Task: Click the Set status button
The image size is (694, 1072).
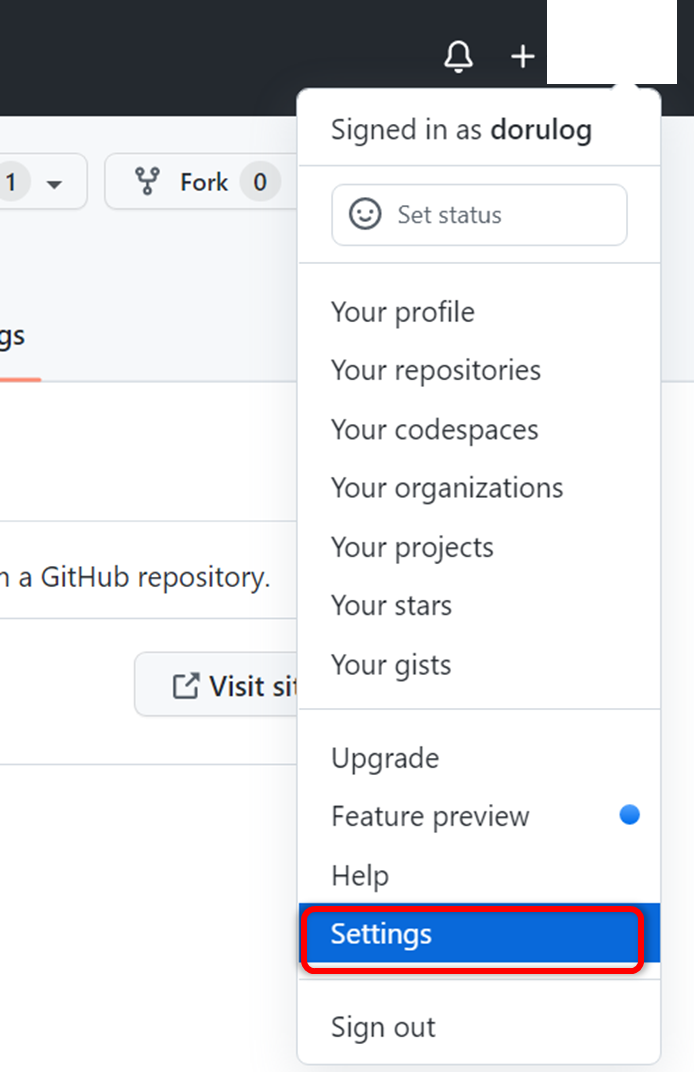Action: point(479,215)
